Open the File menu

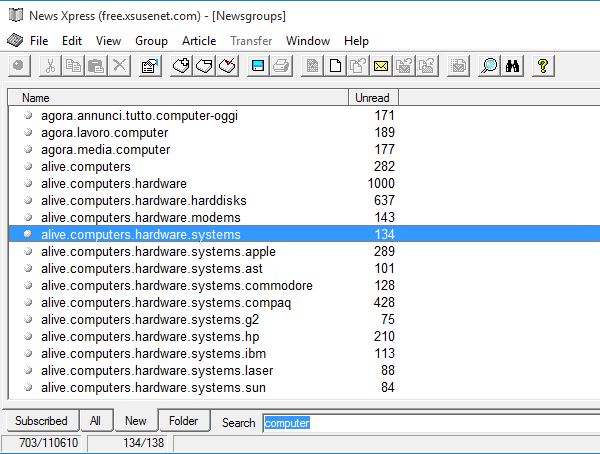click(x=39, y=41)
